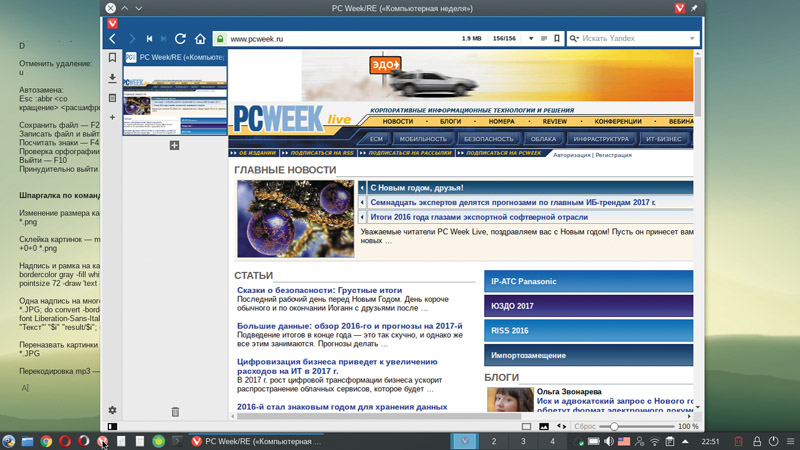Toggle image loading icon in status bar

544,426
